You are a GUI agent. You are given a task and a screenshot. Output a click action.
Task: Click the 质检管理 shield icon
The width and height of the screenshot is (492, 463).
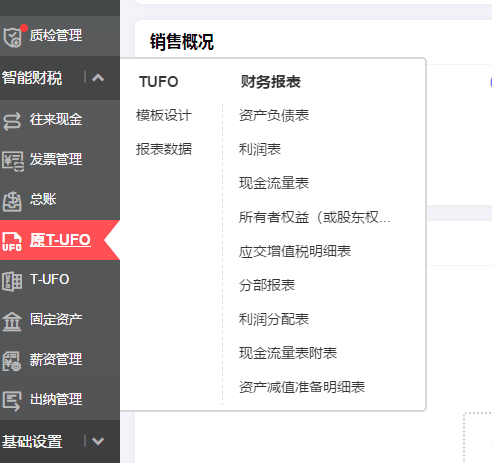12,37
